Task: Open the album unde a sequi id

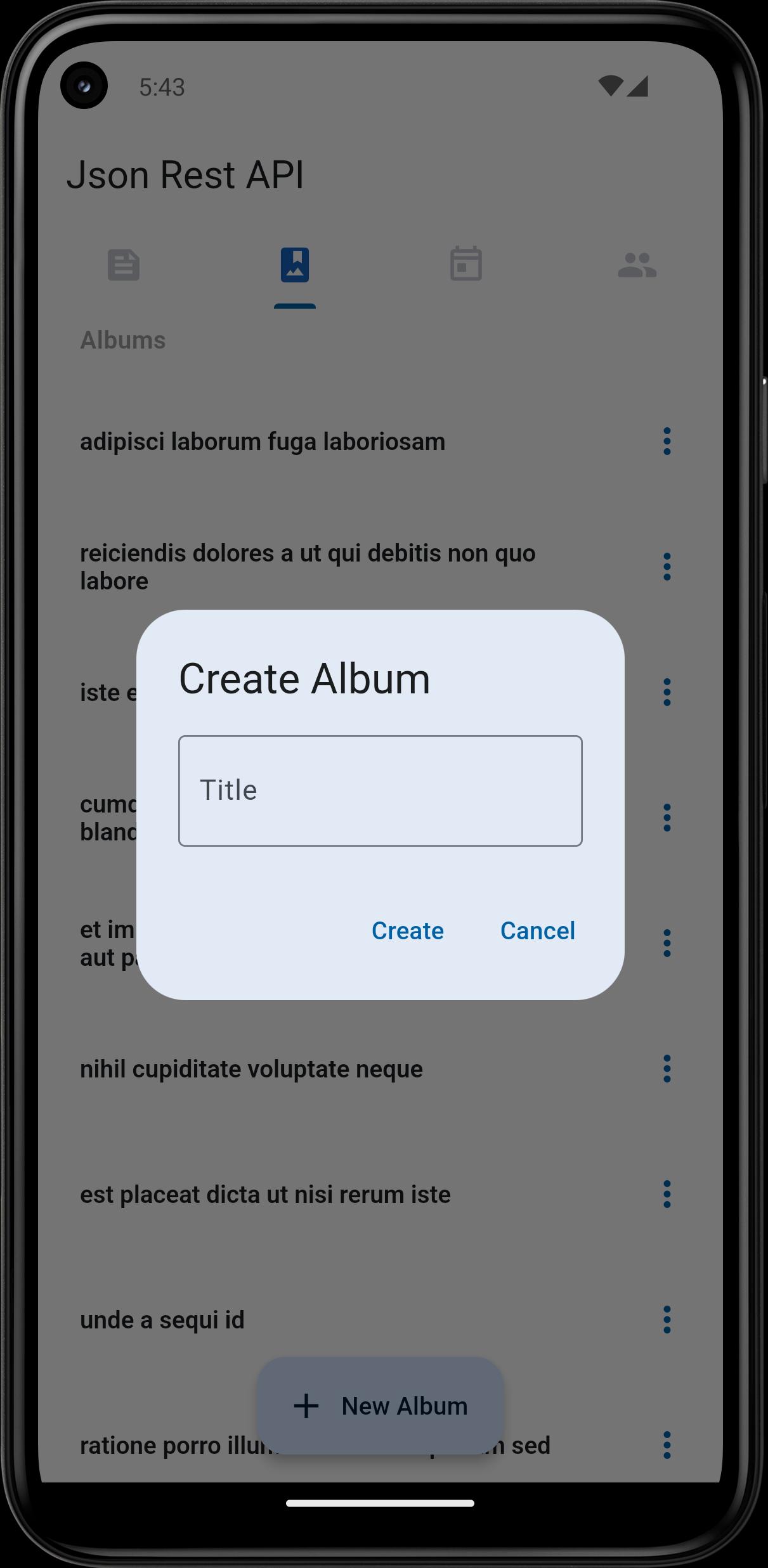Action: [162, 1320]
